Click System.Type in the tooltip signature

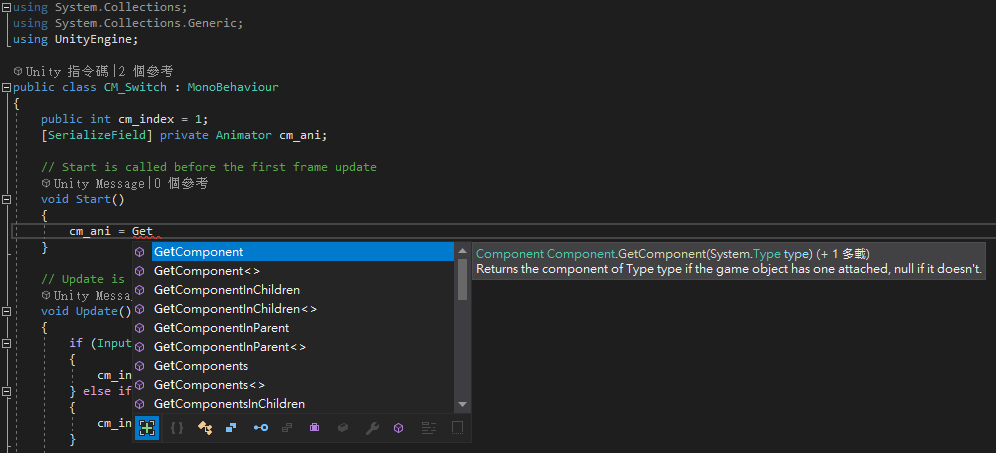(745, 254)
